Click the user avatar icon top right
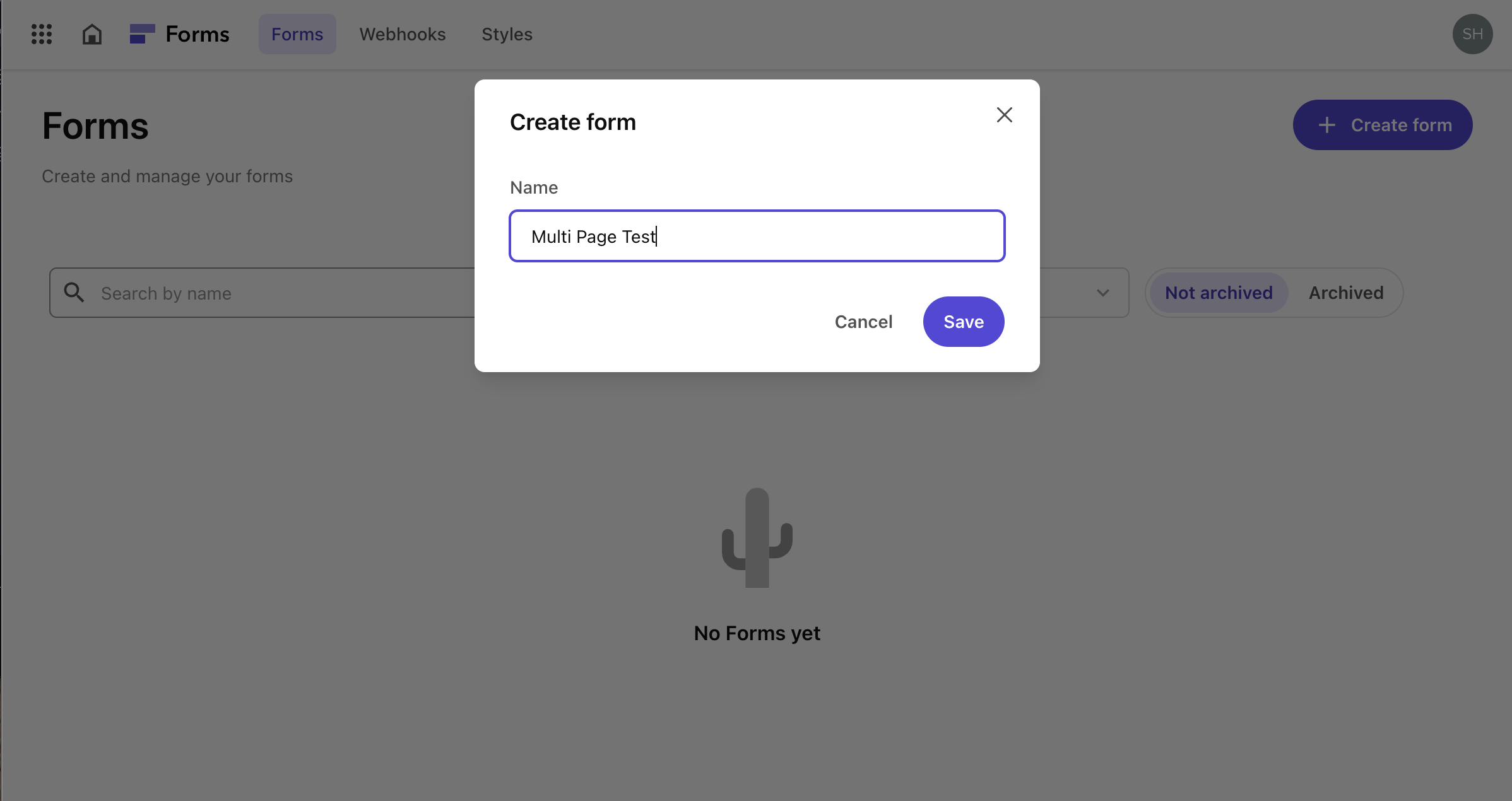Image resolution: width=1512 pixels, height=801 pixels. [x=1472, y=33]
